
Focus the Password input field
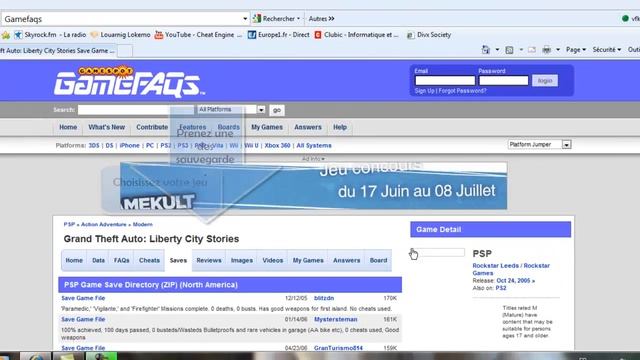[503, 81]
